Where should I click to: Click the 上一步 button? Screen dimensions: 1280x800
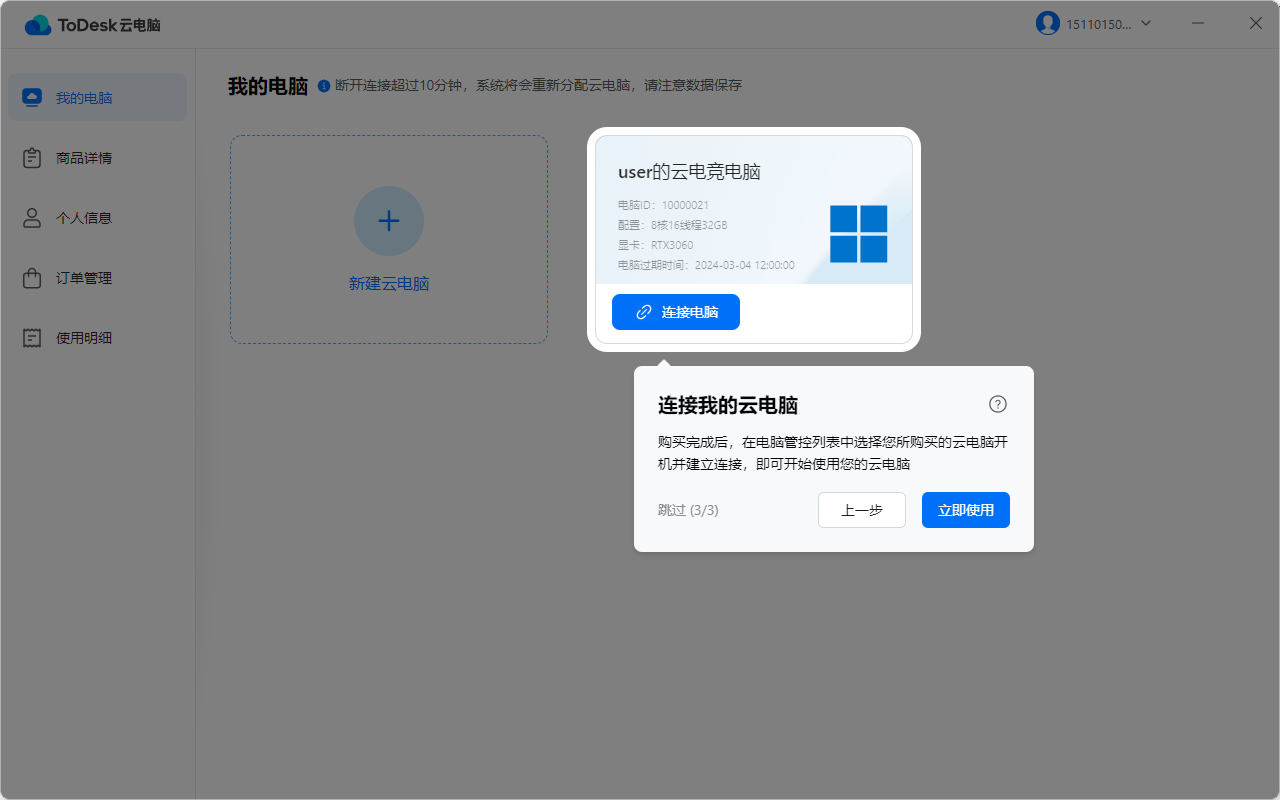[x=862, y=510]
